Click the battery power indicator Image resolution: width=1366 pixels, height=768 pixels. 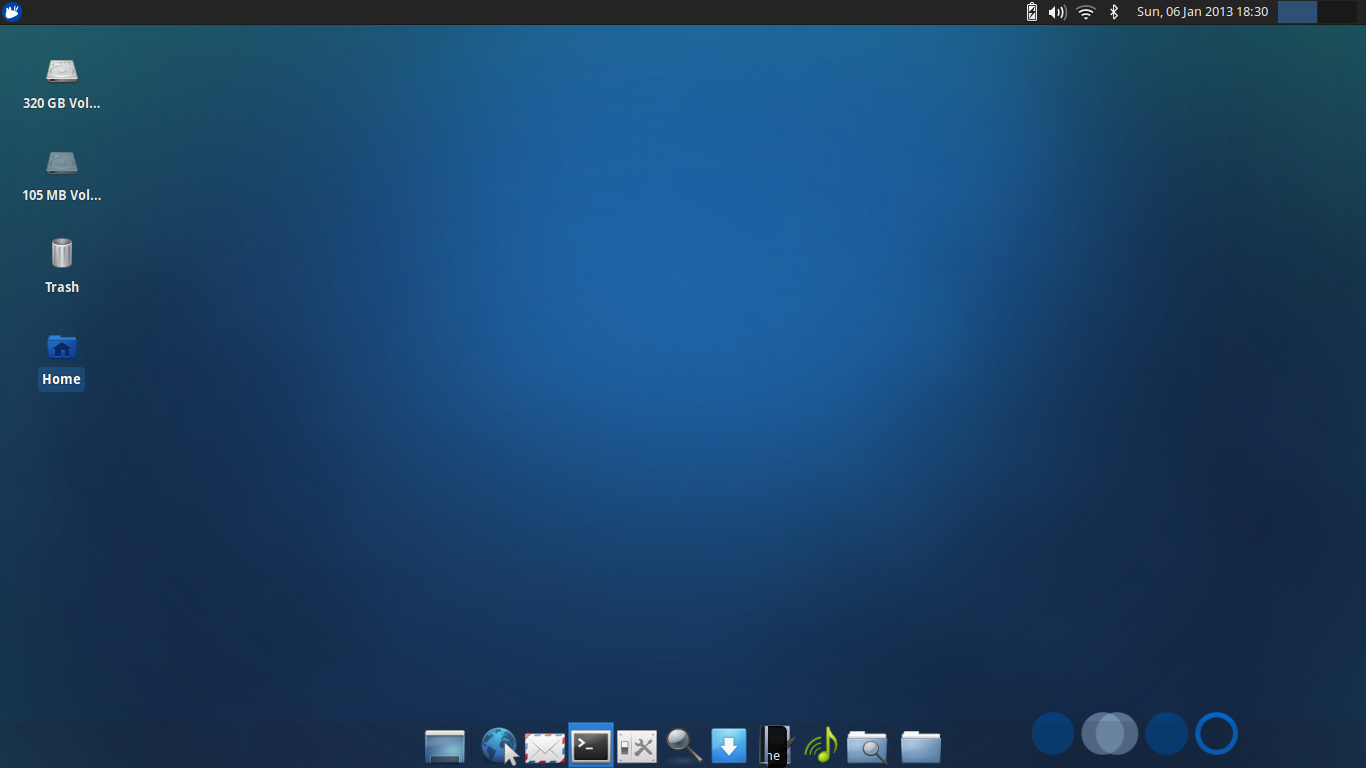[1032, 12]
